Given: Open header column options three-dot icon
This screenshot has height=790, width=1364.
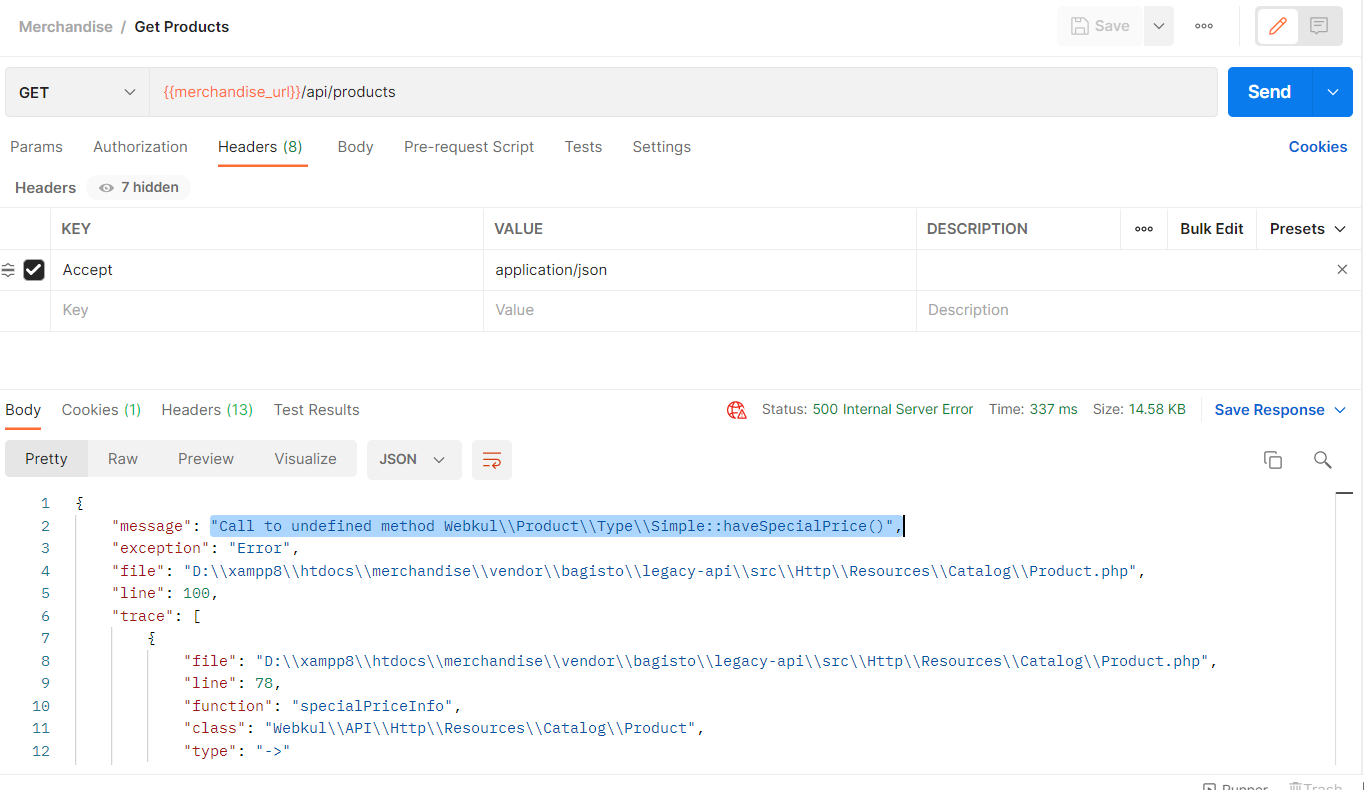Looking at the screenshot, I should point(1144,228).
